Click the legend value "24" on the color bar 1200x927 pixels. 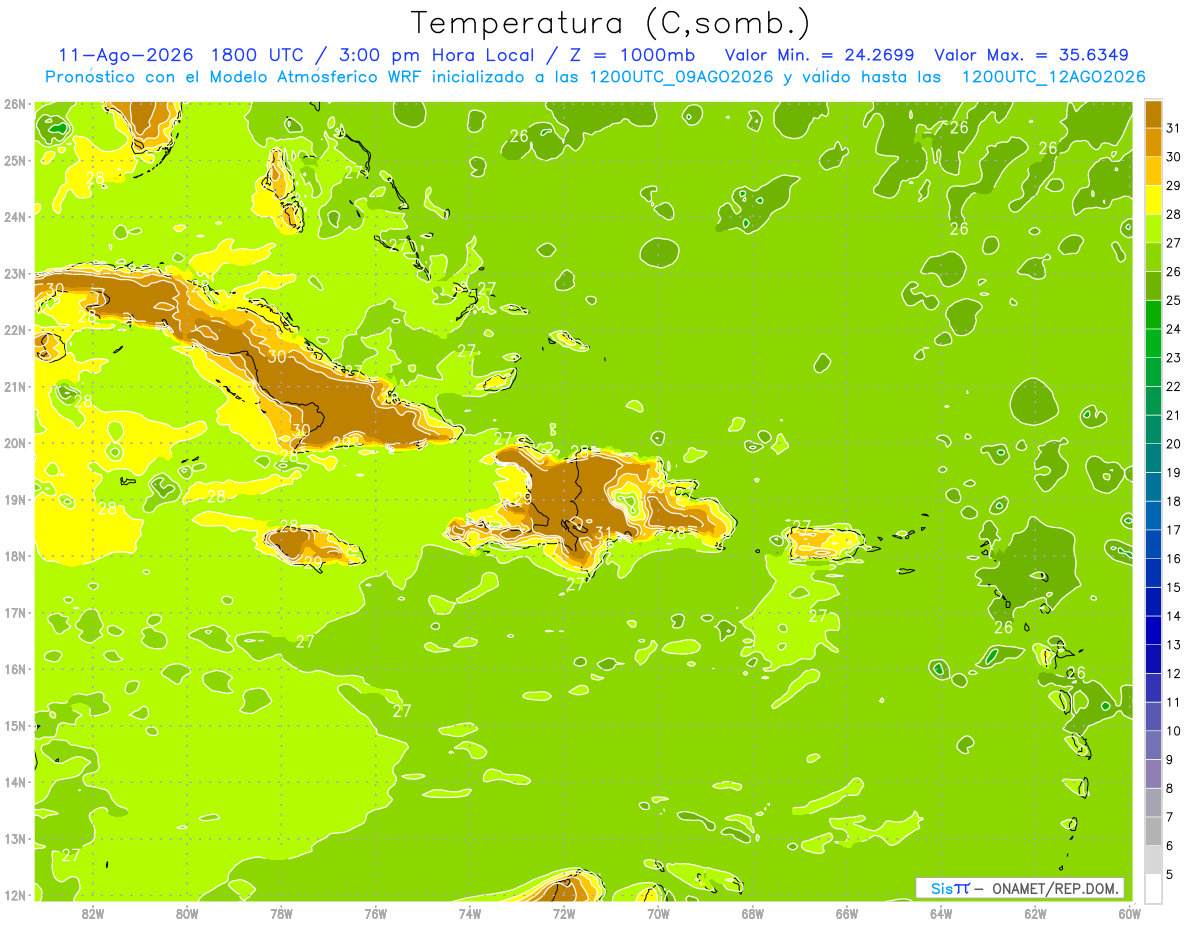[1173, 329]
